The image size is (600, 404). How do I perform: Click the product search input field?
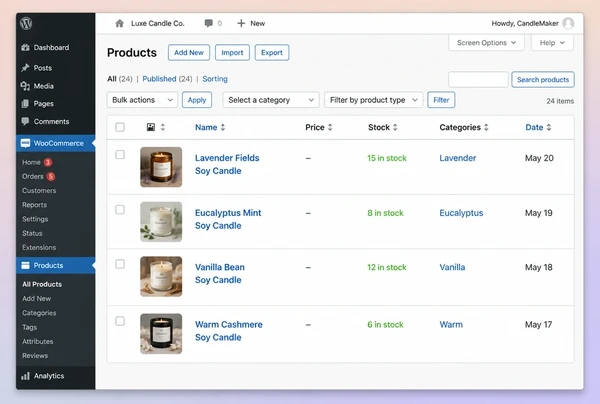coord(478,80)
